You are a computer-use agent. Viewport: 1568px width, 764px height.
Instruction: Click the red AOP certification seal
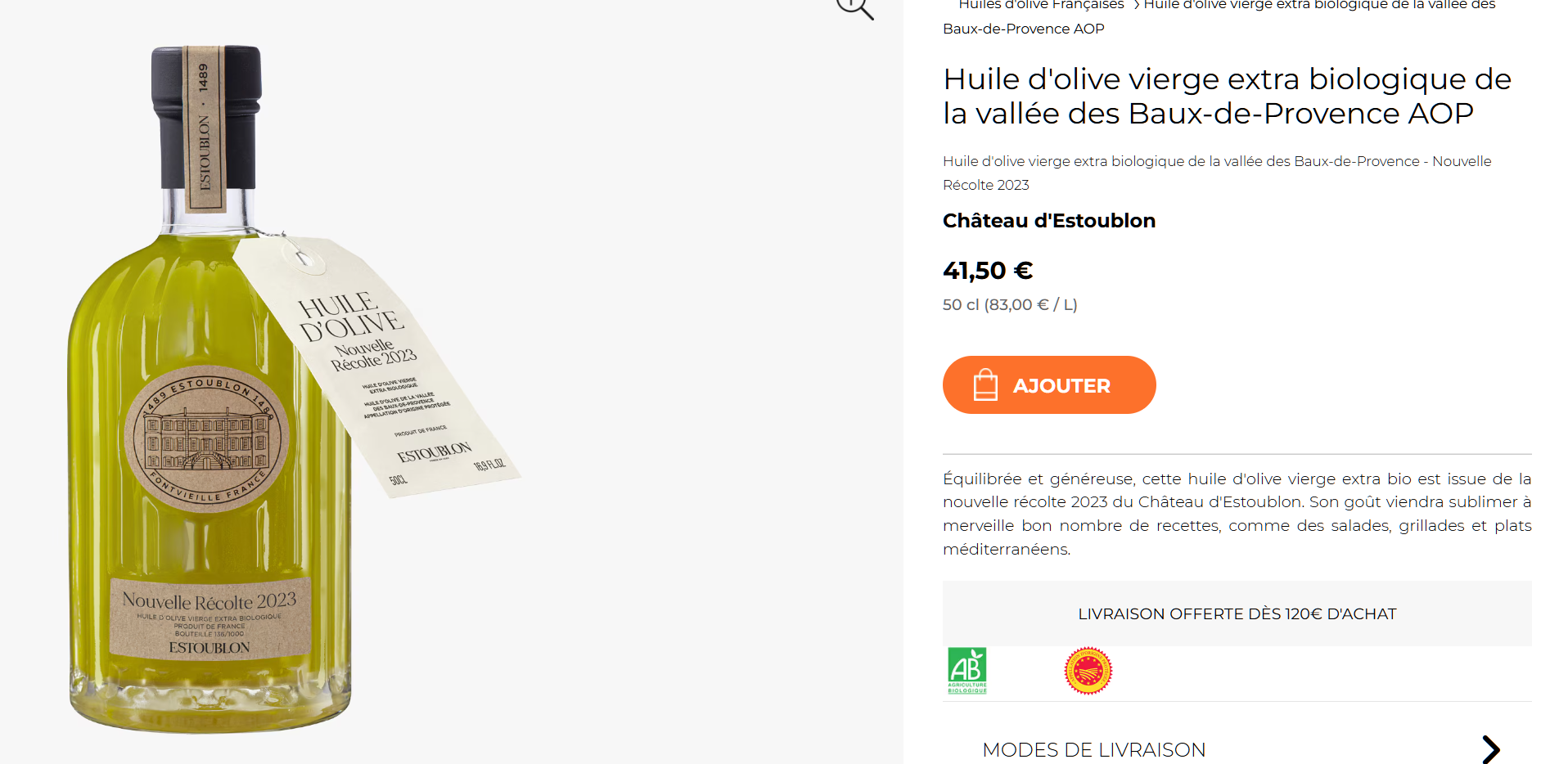point(1088,671)
